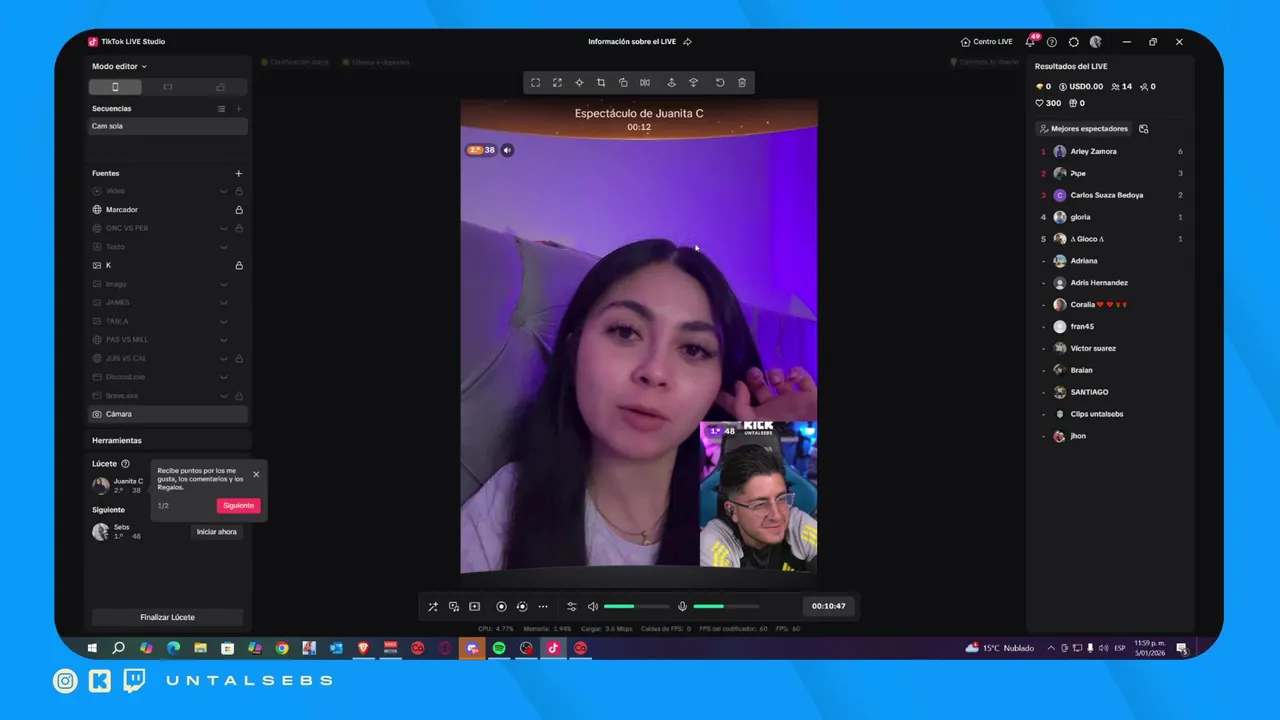Toggle lock on the brave.exe source

click(x=239, y=395)
